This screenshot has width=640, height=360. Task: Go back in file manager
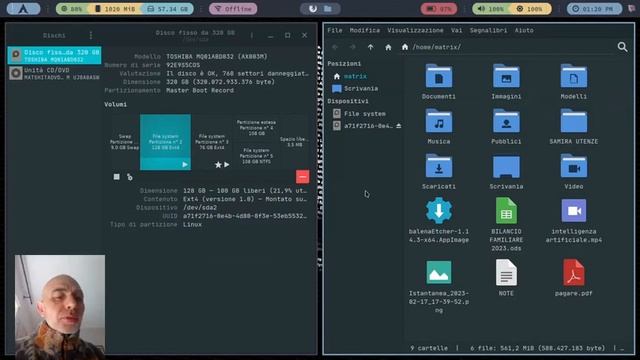(x=335, y=47)
